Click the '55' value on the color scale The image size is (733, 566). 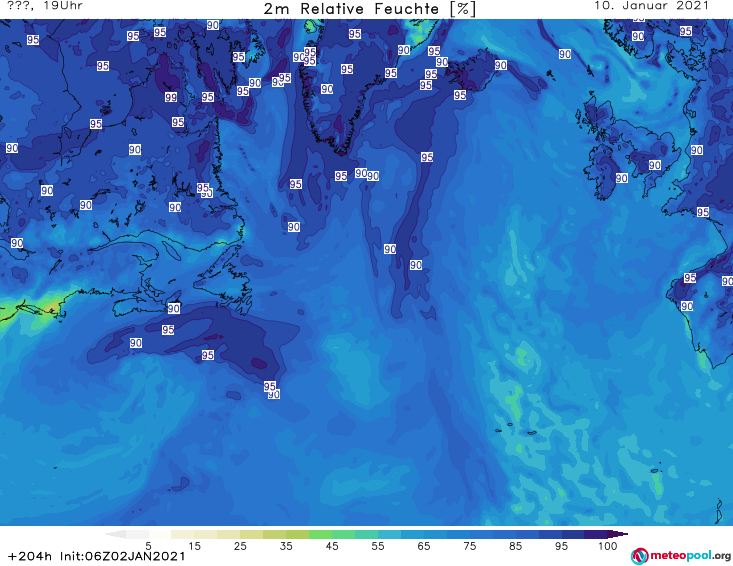378,545
